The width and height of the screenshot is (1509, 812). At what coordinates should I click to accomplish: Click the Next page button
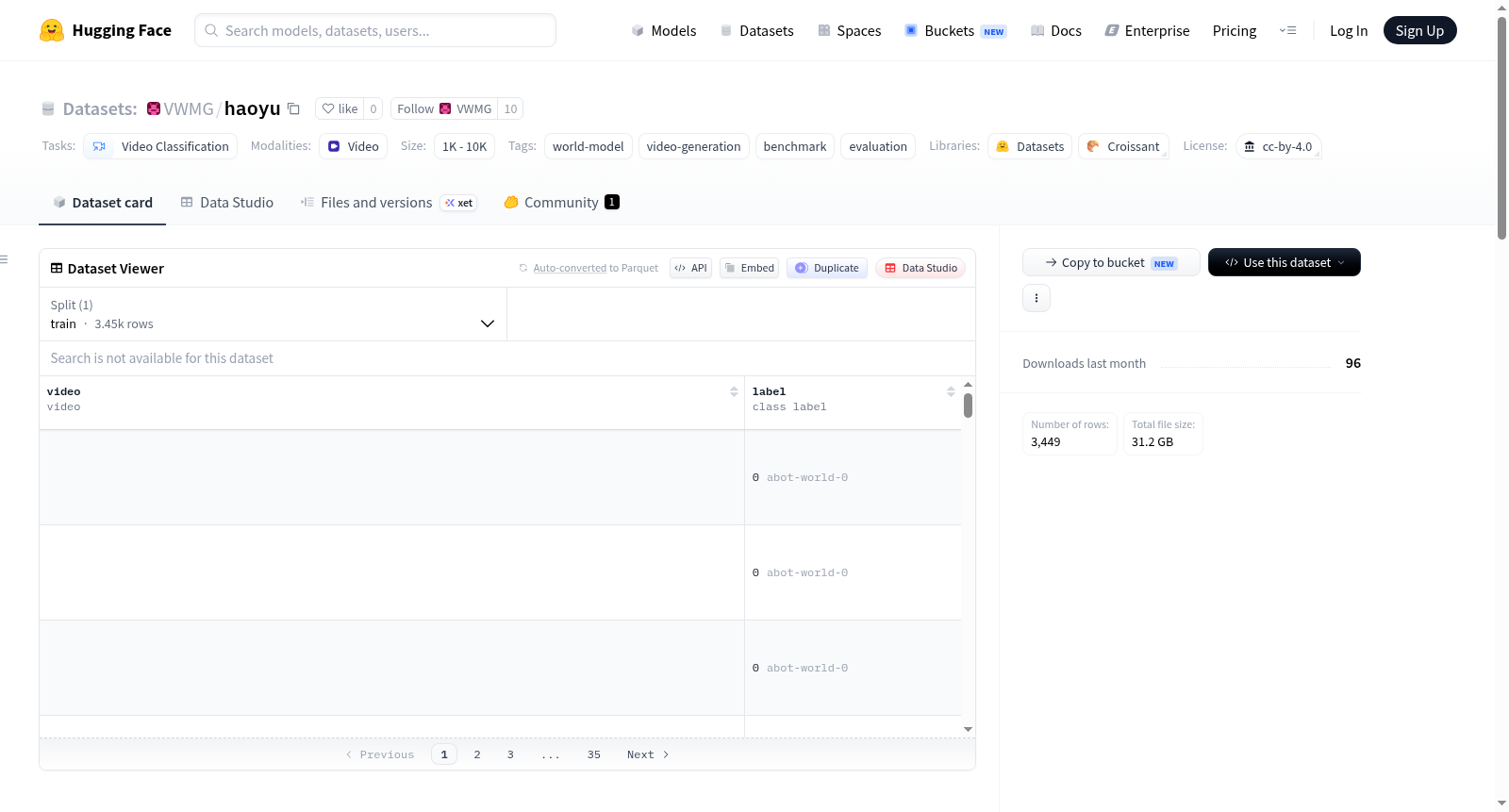point(648,754)
